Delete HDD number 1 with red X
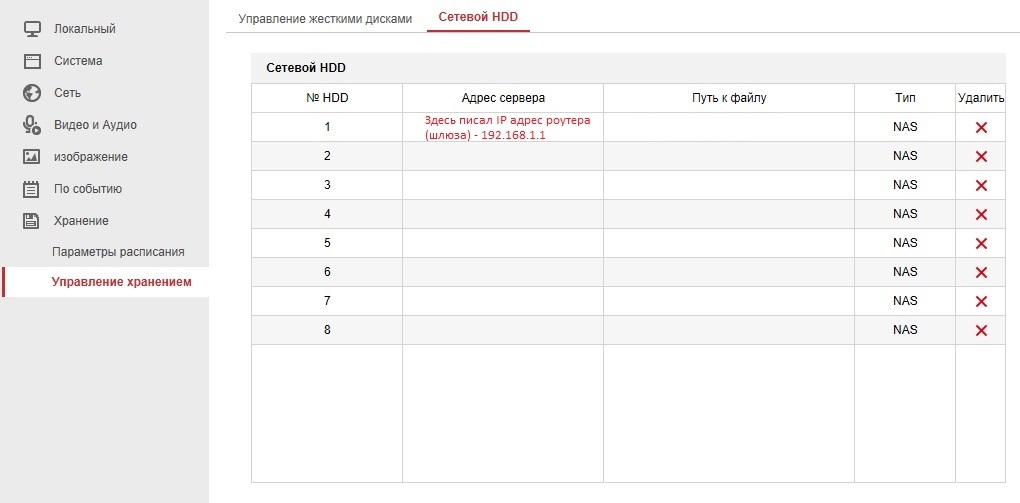Image resolution: width=1020 pixels, height=503 pixels. click(980, 127)
